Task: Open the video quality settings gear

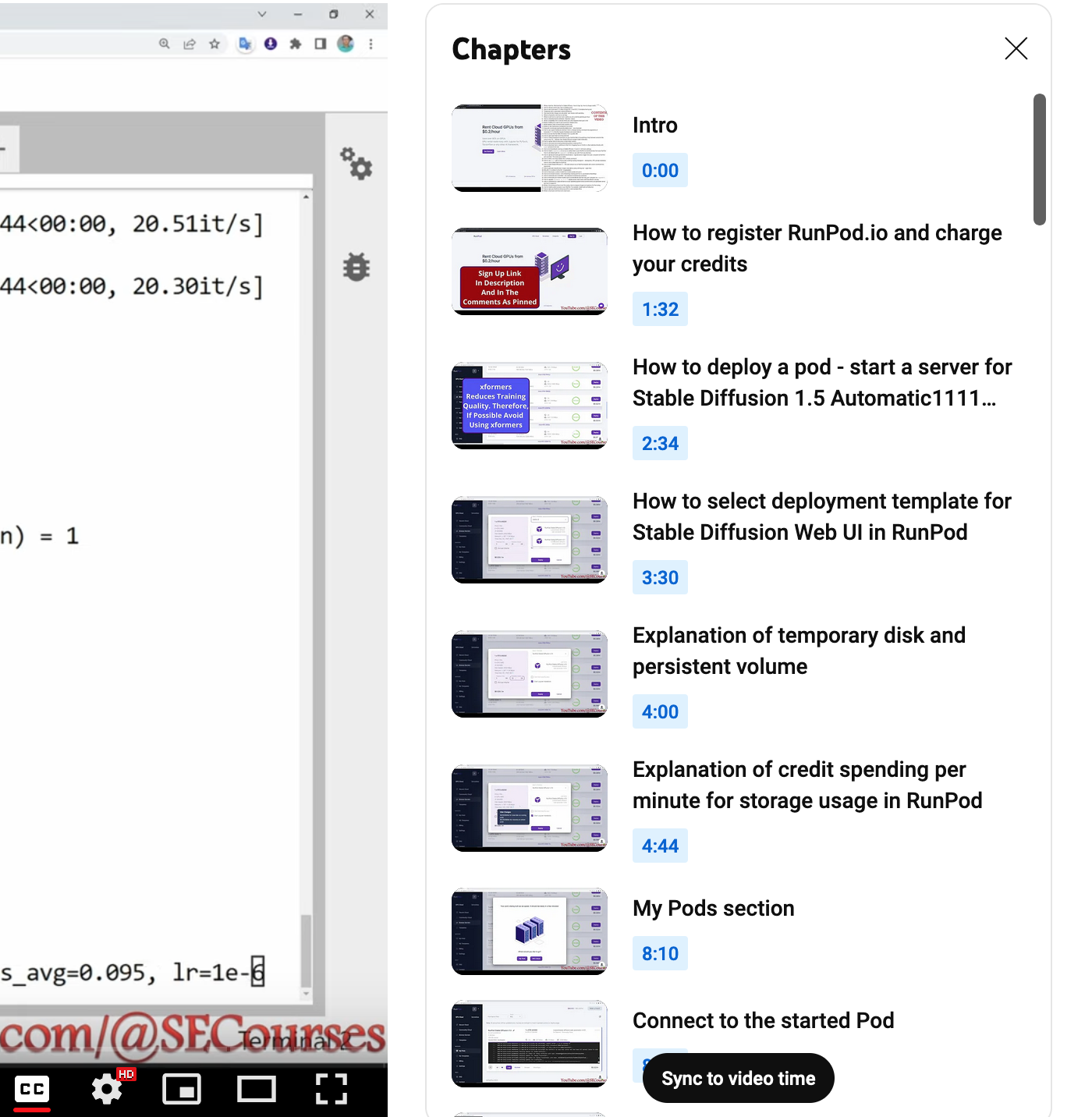Action: point(107,1089)
